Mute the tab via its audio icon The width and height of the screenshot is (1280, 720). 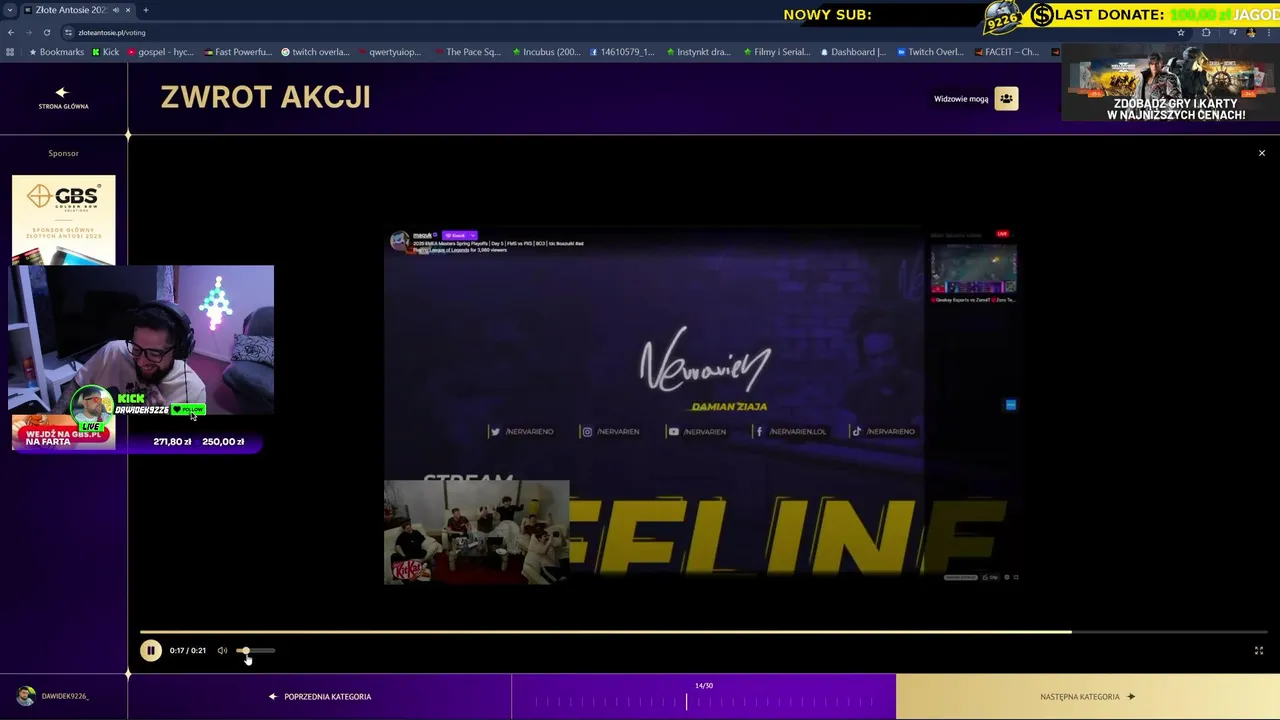(115, 10)
